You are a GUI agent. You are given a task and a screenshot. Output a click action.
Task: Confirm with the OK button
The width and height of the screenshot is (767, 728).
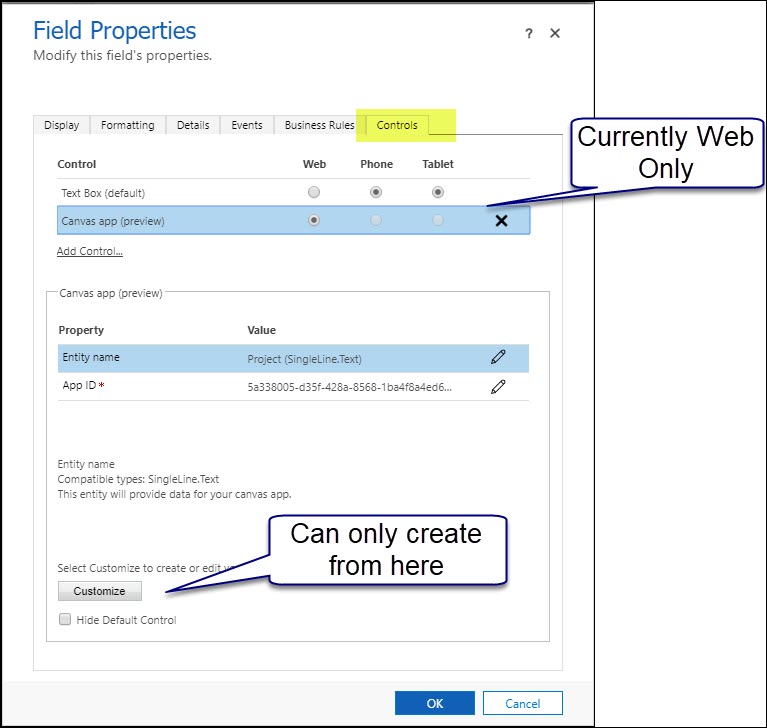pyautogui.click(x=435, y=703)
